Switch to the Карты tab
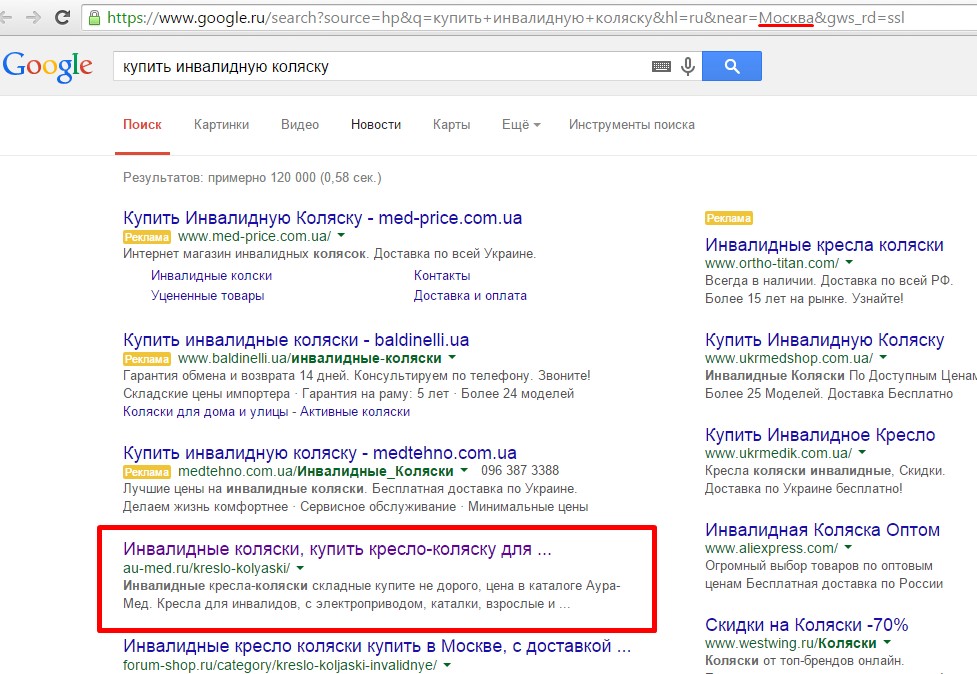Viewport: 977px width, 674px height. tap(451, 125)
